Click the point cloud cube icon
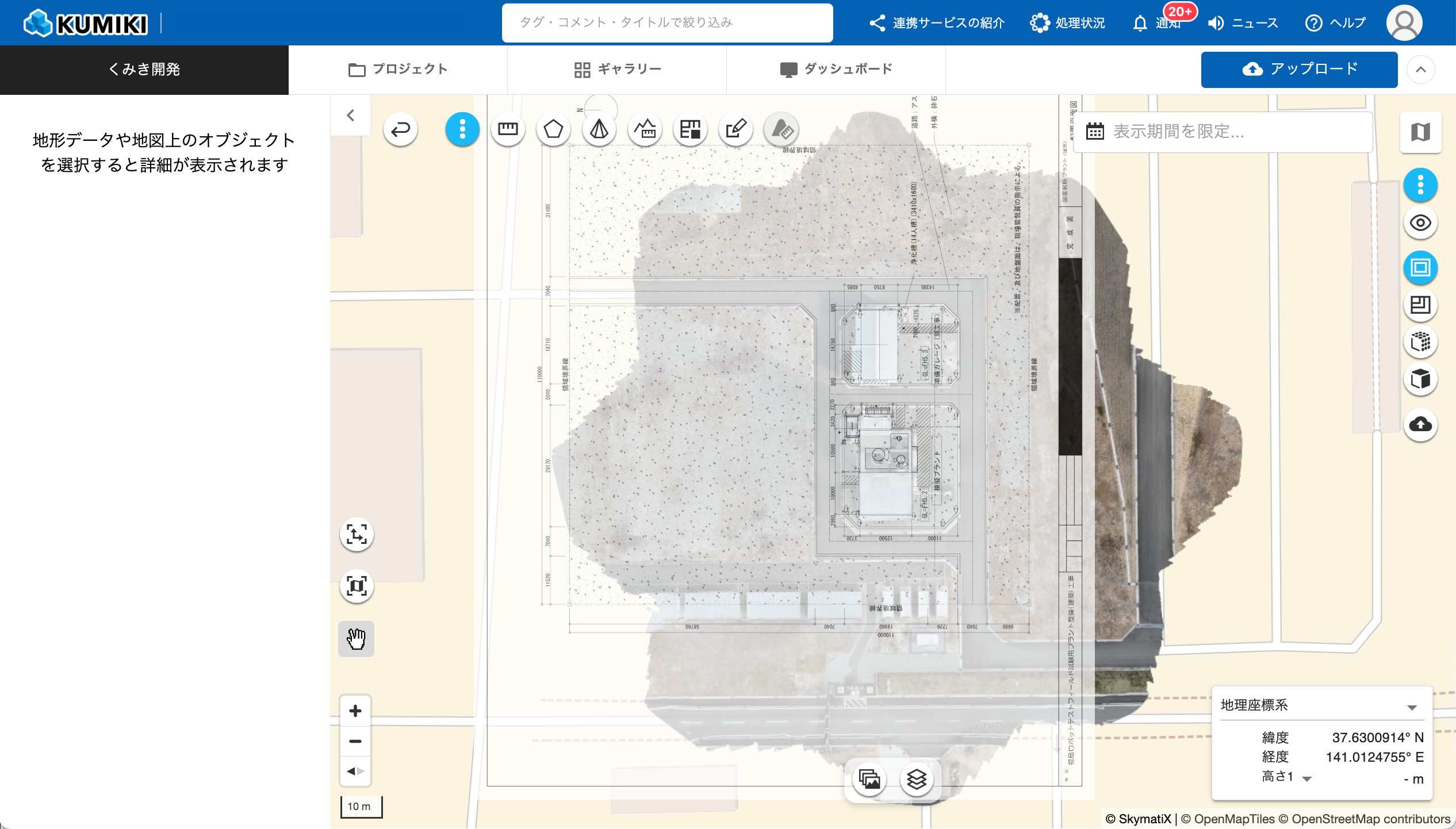The image size is (1456, 829). (1420, 342)
